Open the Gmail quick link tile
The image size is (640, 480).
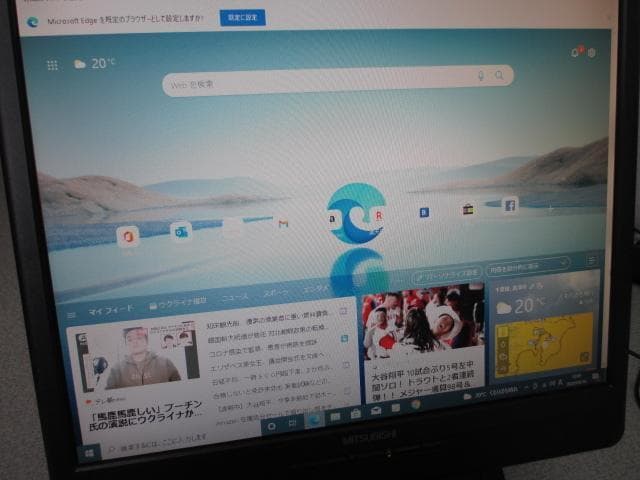(283, 223)
